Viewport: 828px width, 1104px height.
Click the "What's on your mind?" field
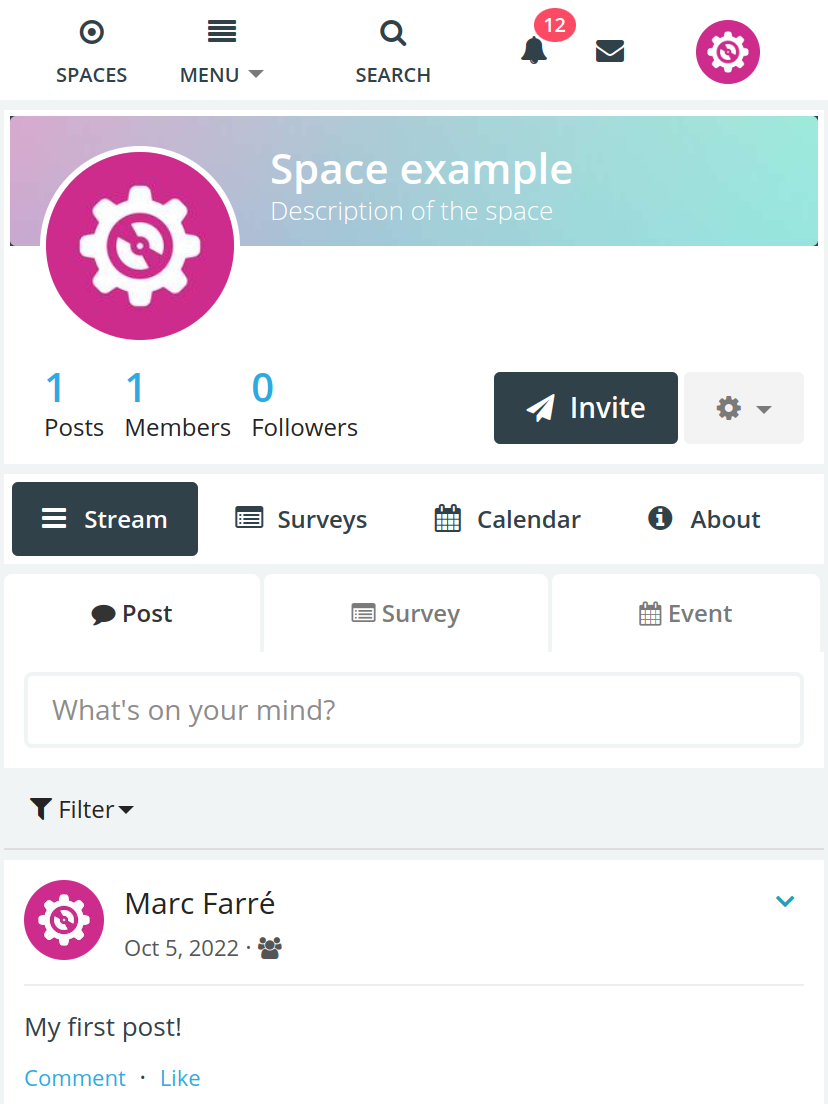[414, 710]
